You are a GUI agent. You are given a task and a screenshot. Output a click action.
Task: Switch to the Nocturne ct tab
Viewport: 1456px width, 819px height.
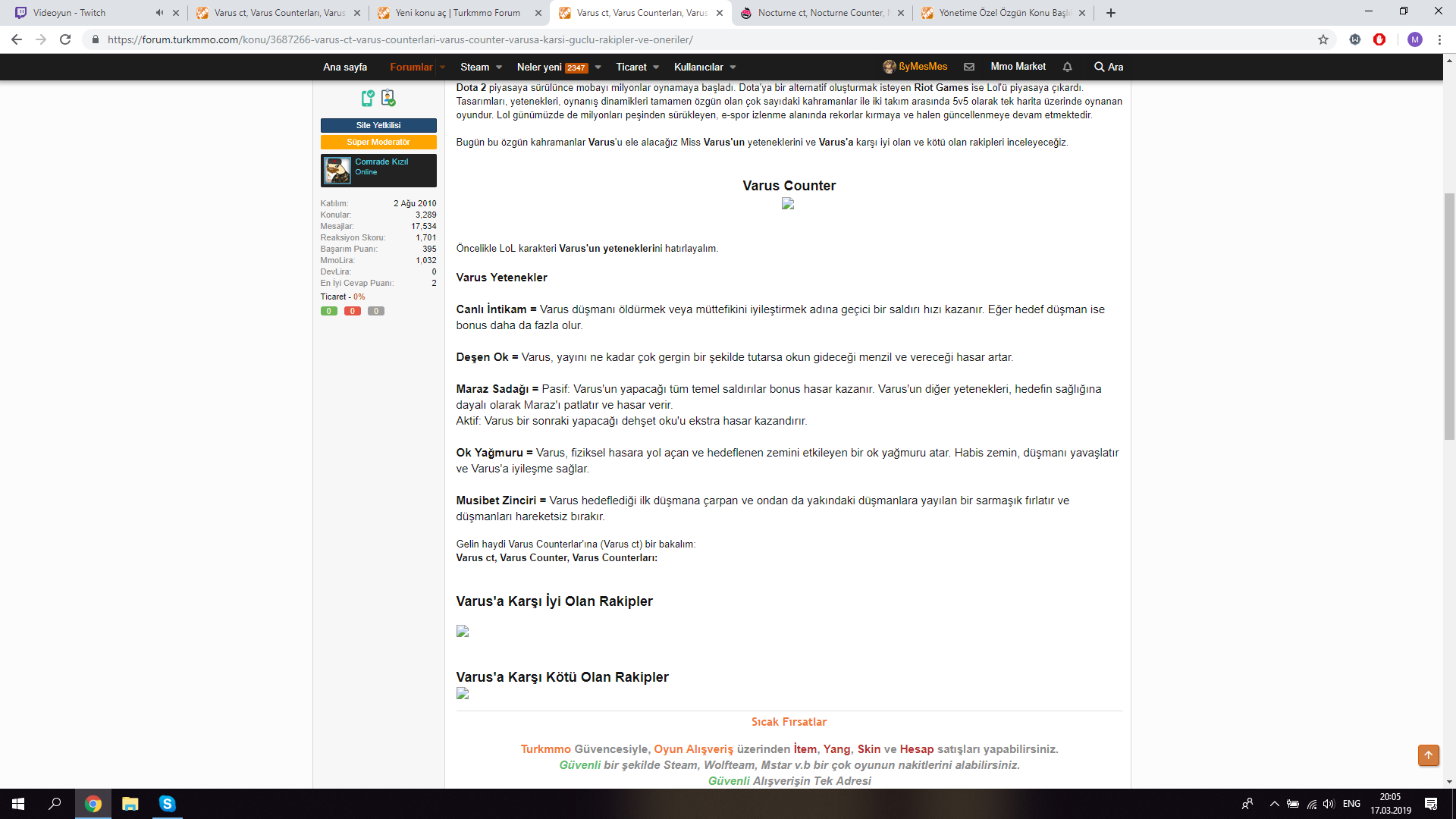821,13
